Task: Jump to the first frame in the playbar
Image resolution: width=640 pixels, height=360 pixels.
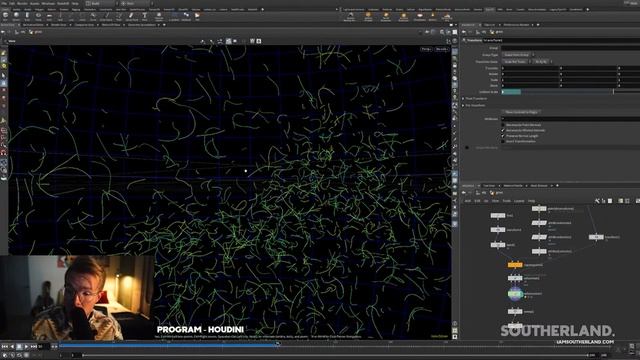Action: (x=4, y=347)
